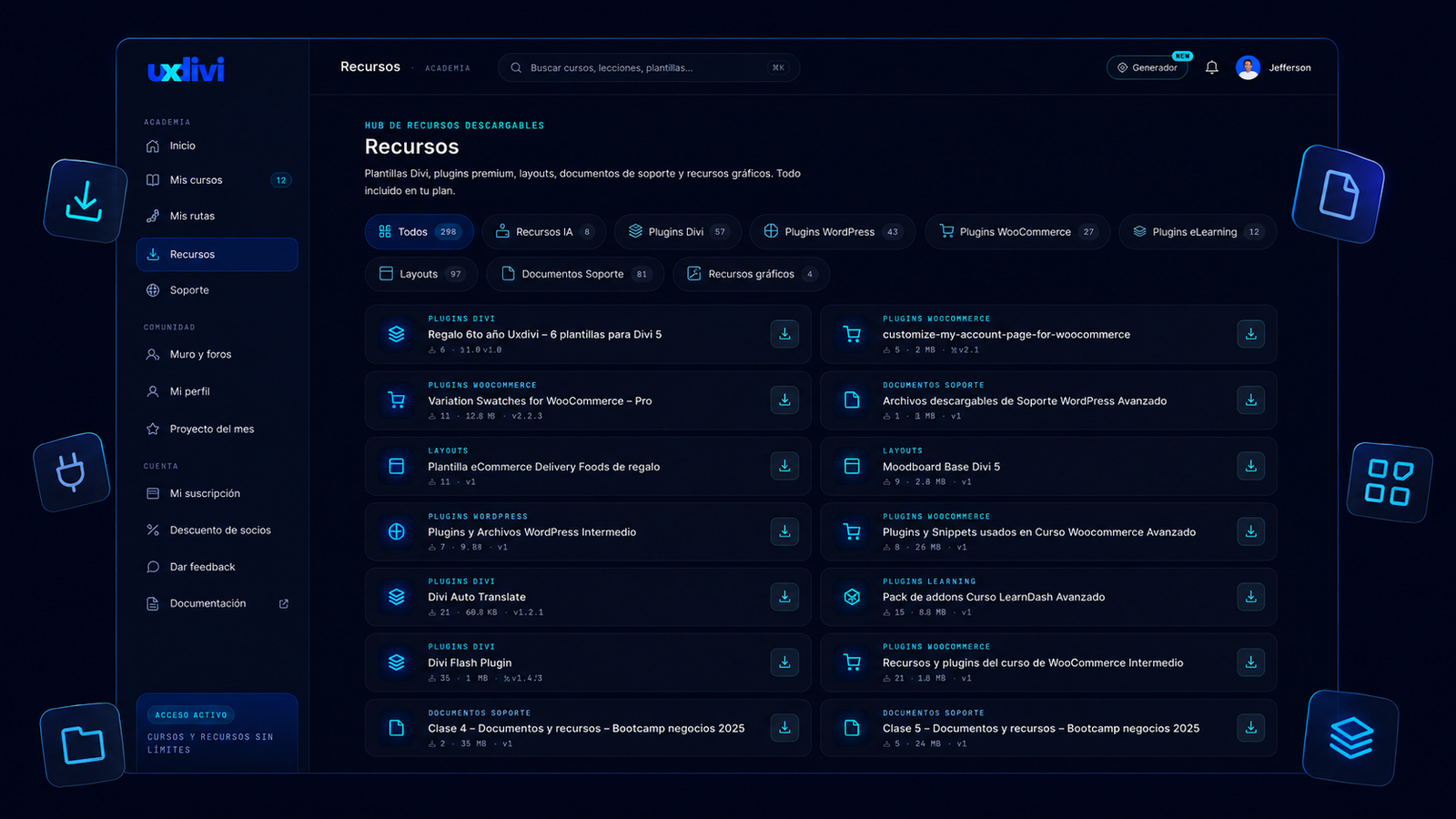Click the external link icon beside Documentación

point(284,603)
